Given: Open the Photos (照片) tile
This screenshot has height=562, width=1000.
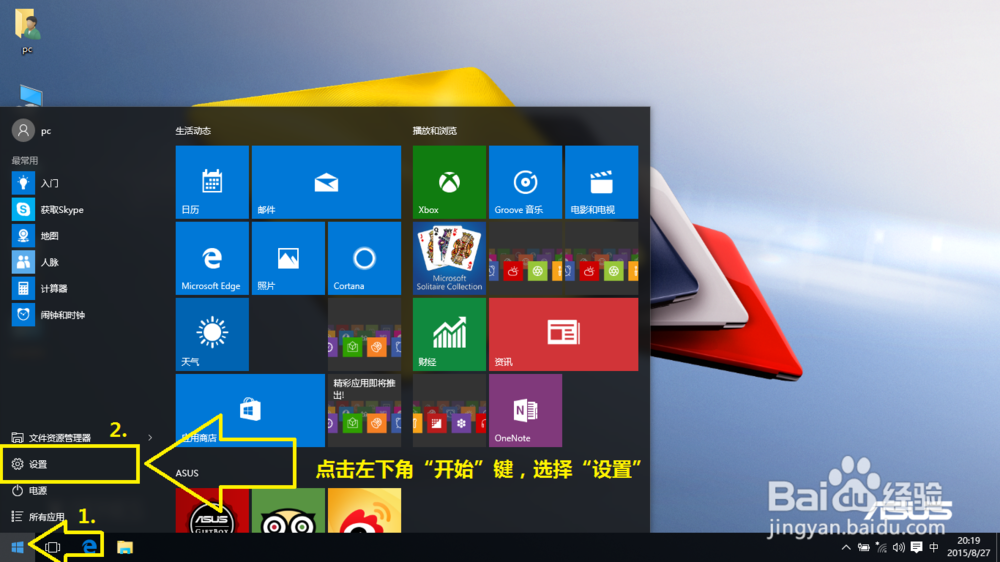Looking at the screenshot, I should click(x=288, y=258).
